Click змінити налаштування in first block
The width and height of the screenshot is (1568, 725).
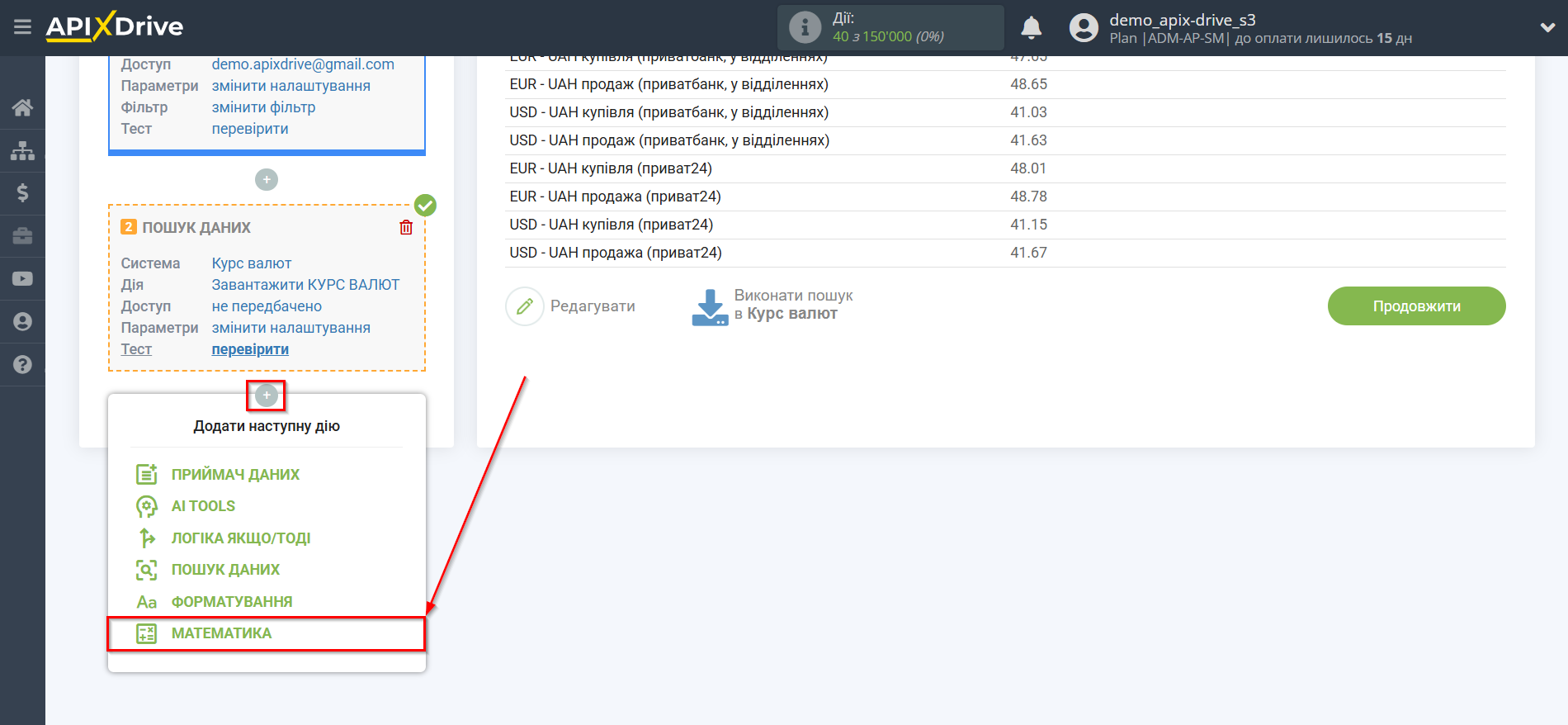click(290, 86)
